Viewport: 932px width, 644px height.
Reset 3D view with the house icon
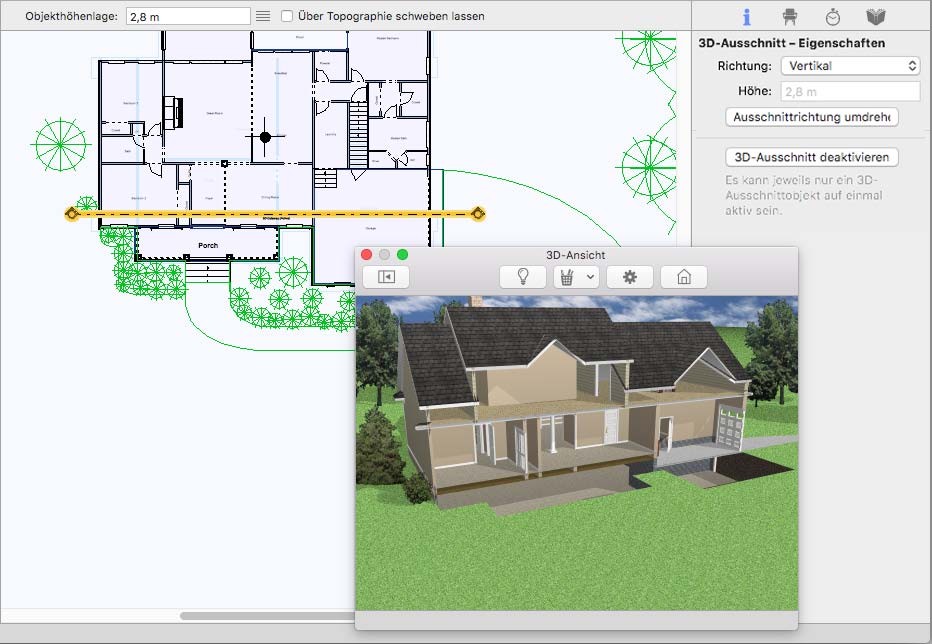tap(684, 277)
